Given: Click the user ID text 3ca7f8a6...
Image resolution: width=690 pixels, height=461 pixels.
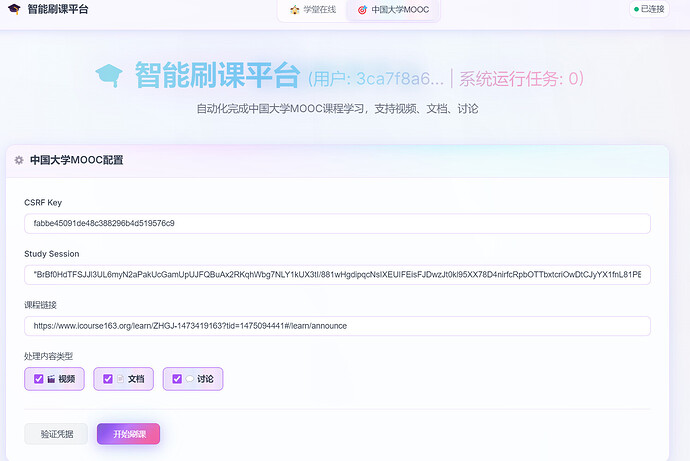Looking at the screenshot, I should click(x=400, y=79).
